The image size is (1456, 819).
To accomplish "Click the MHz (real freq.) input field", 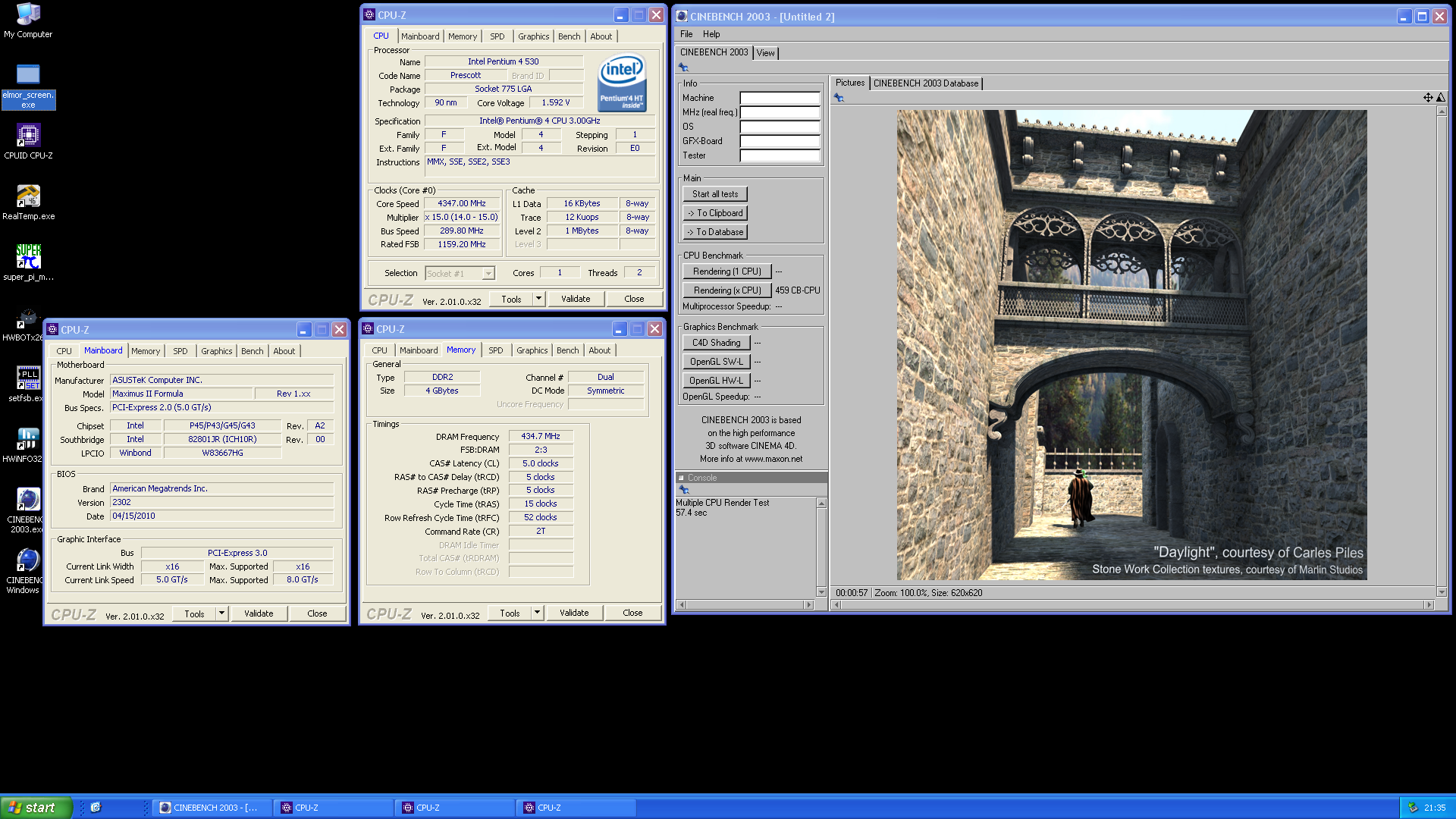I will [780, 112].
